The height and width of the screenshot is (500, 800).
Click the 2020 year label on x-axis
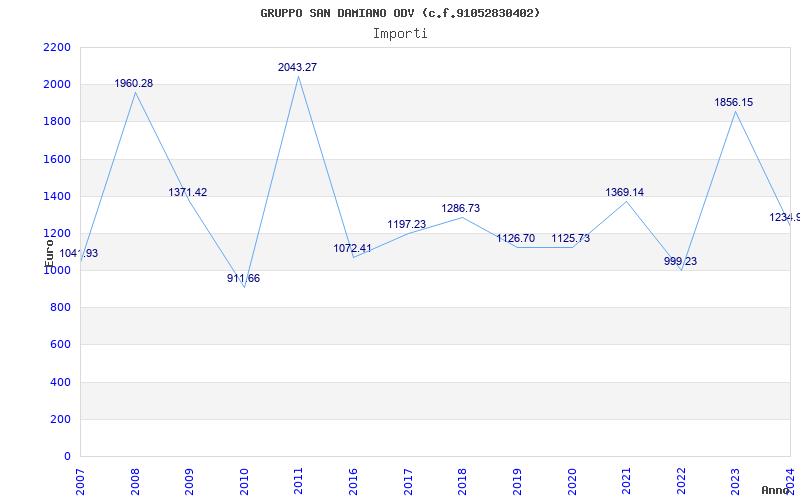pos(571,482)
